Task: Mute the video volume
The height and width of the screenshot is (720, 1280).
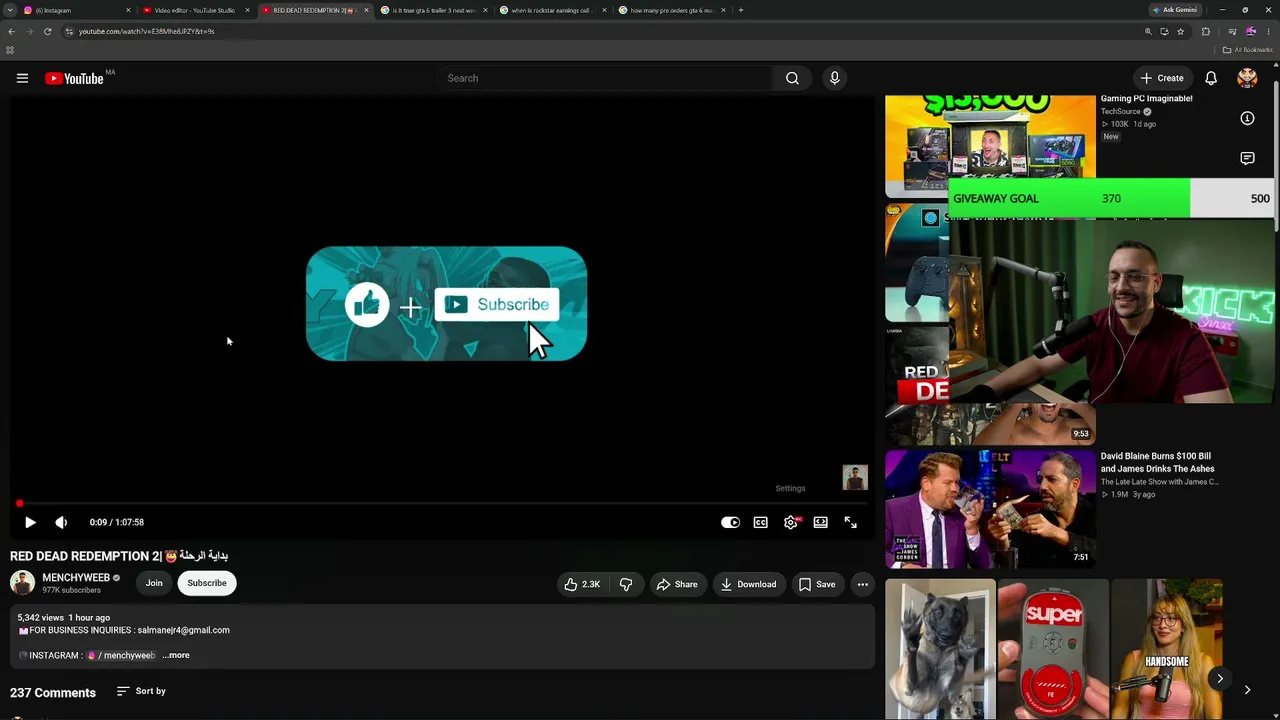Action: 61,522
